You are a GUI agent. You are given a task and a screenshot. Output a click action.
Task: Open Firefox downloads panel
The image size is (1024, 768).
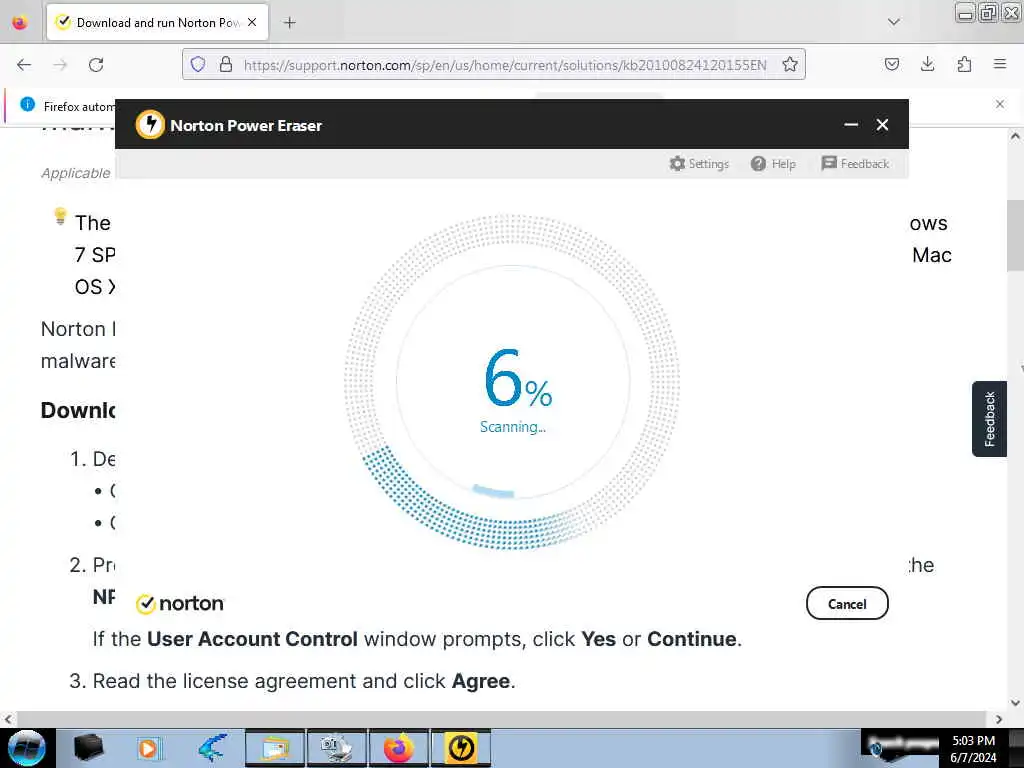click(x=927, y=64)
